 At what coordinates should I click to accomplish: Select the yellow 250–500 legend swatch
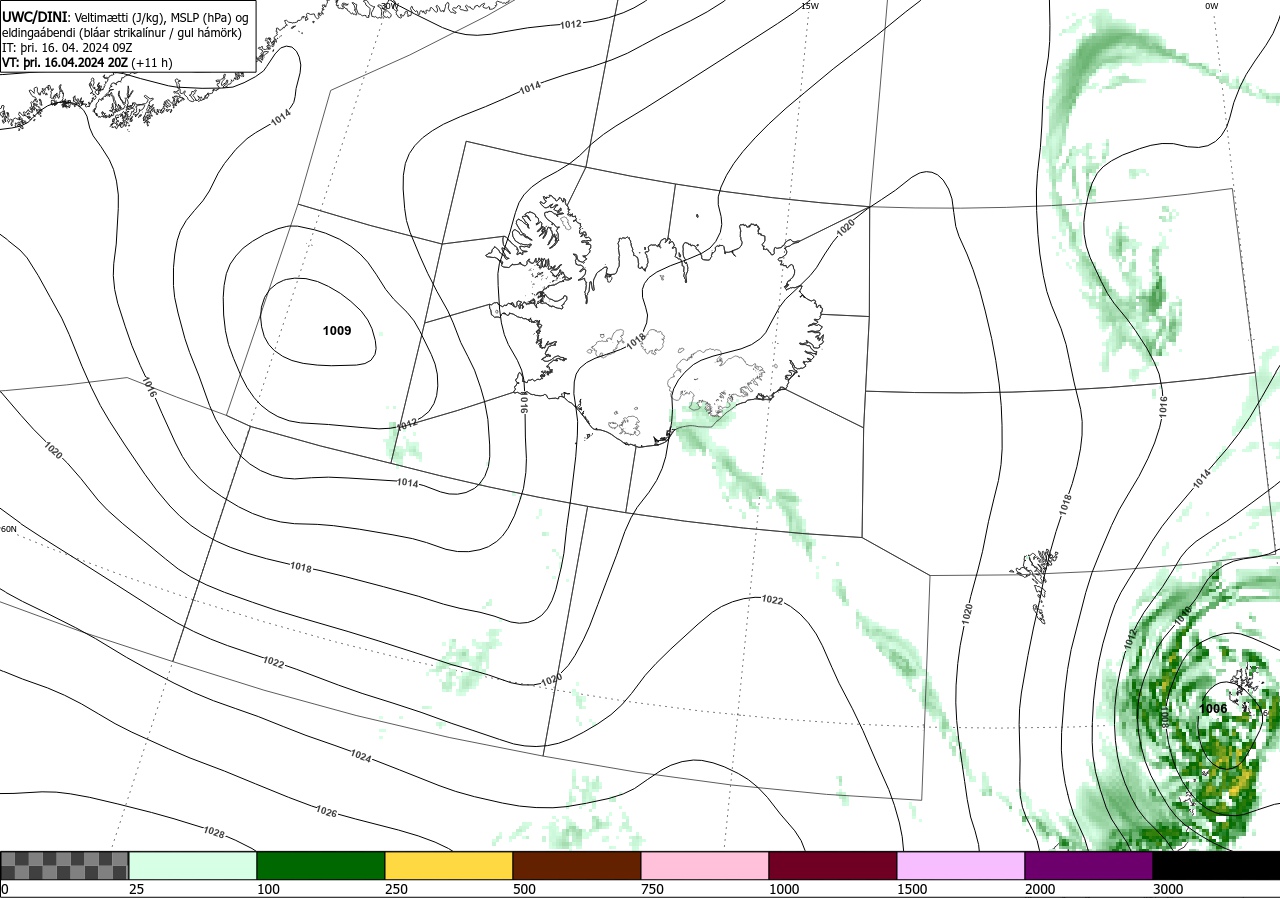pyautogui.click(x=448, y=865)
